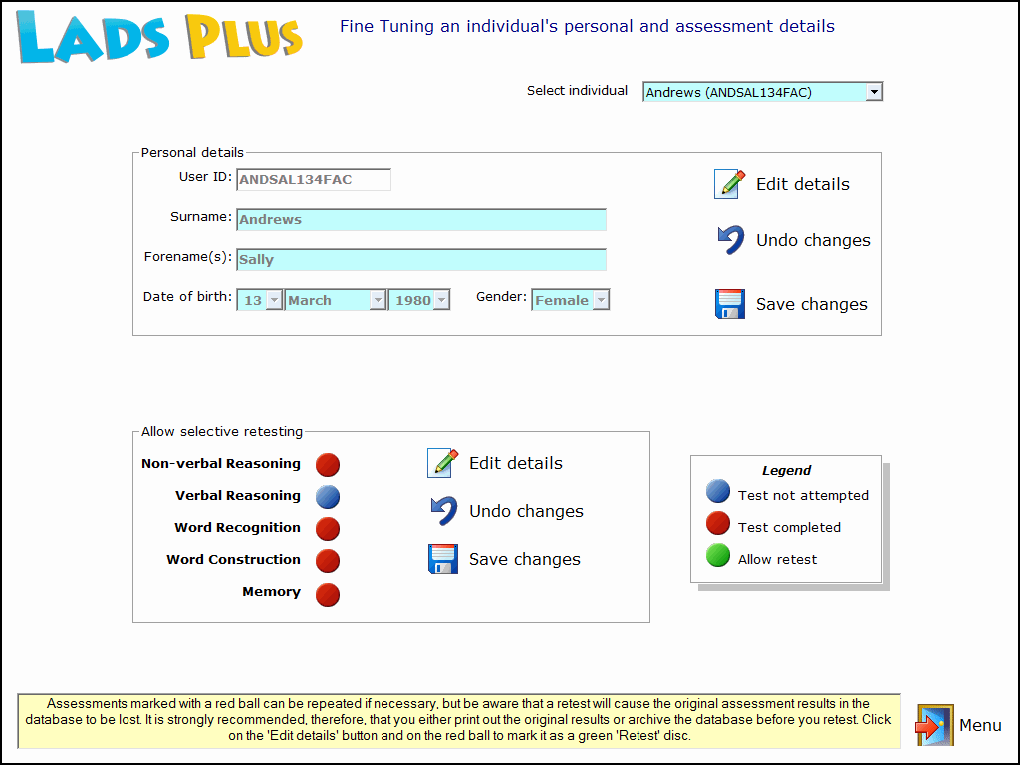1020x765 pixels.
Task: Click the blue Test not attempted legend ball
Action: point(718,490)
